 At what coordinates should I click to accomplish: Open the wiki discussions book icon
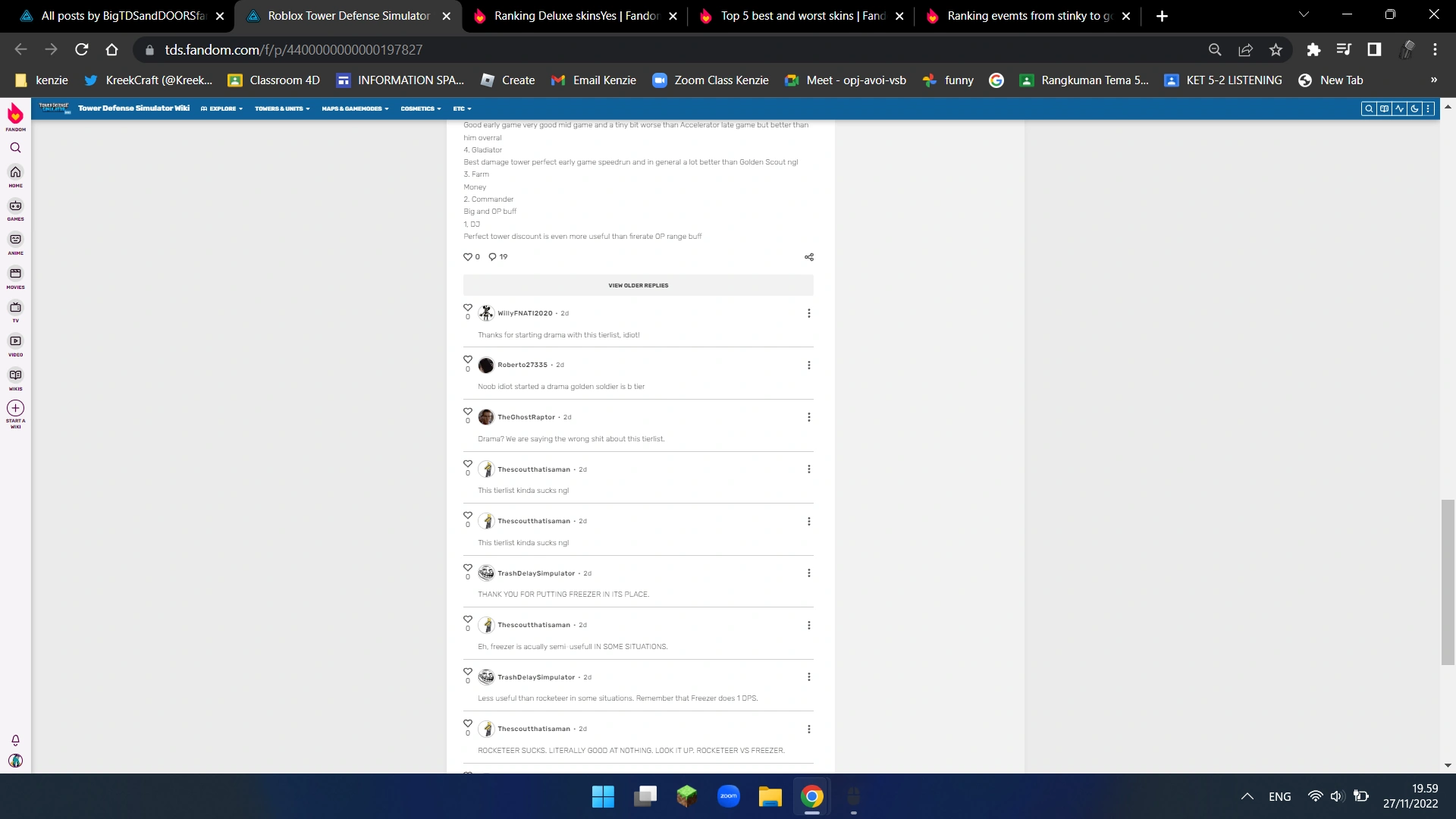(x=1384, y=108)
